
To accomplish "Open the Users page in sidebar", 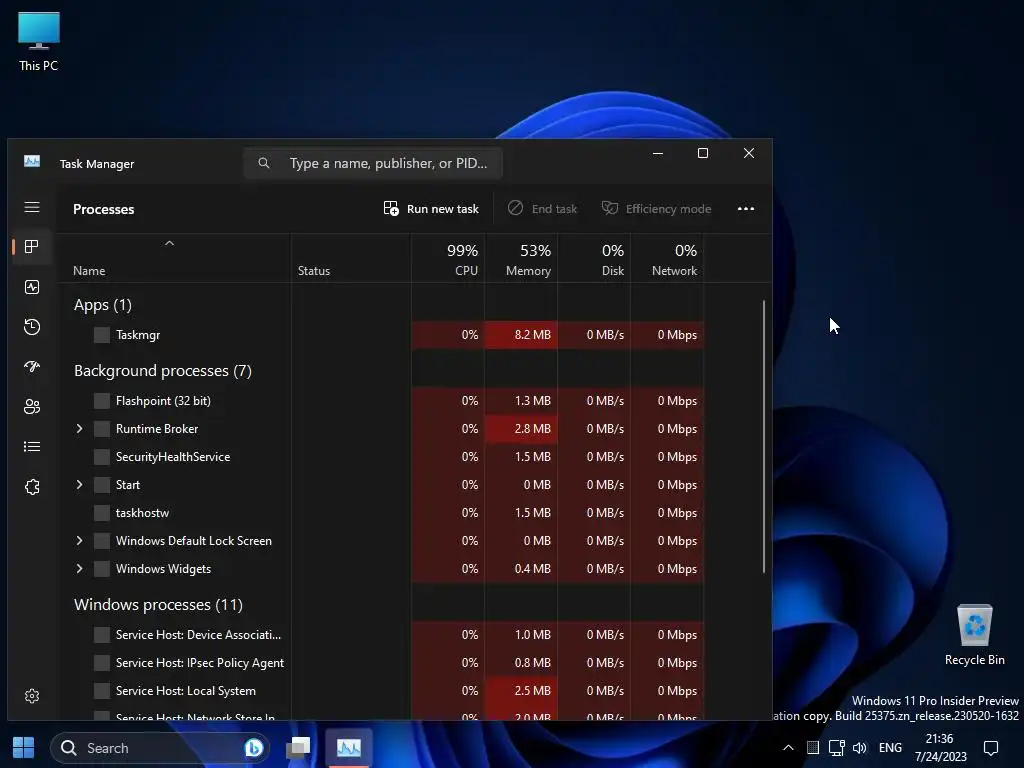I will point(32,407).
